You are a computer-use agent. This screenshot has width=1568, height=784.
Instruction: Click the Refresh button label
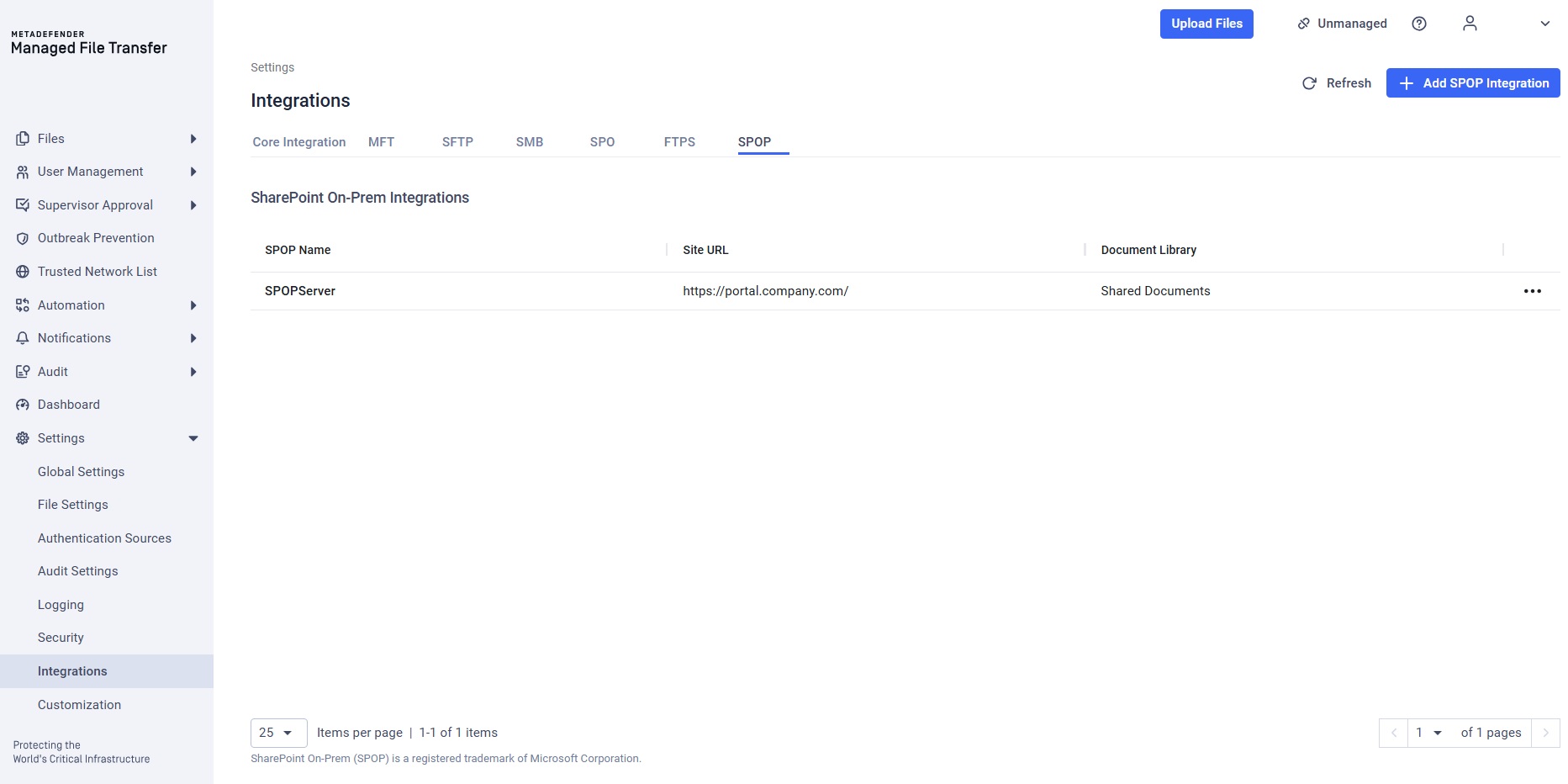pyautogui.click(x=1349, y=83)
